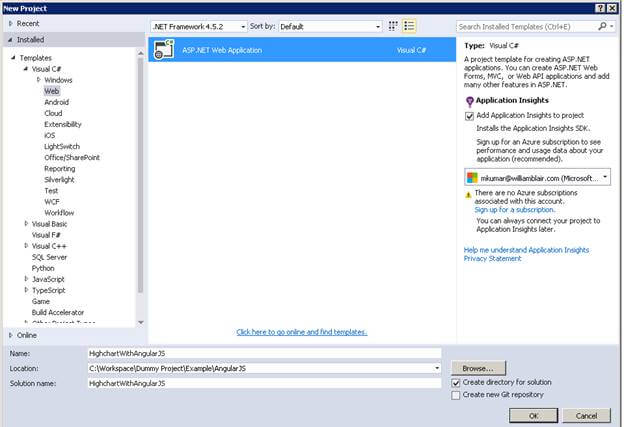Screen dimensions: 624x427
Task: Toggle Create directory for solution checkbox
Action: pos(456,383)
